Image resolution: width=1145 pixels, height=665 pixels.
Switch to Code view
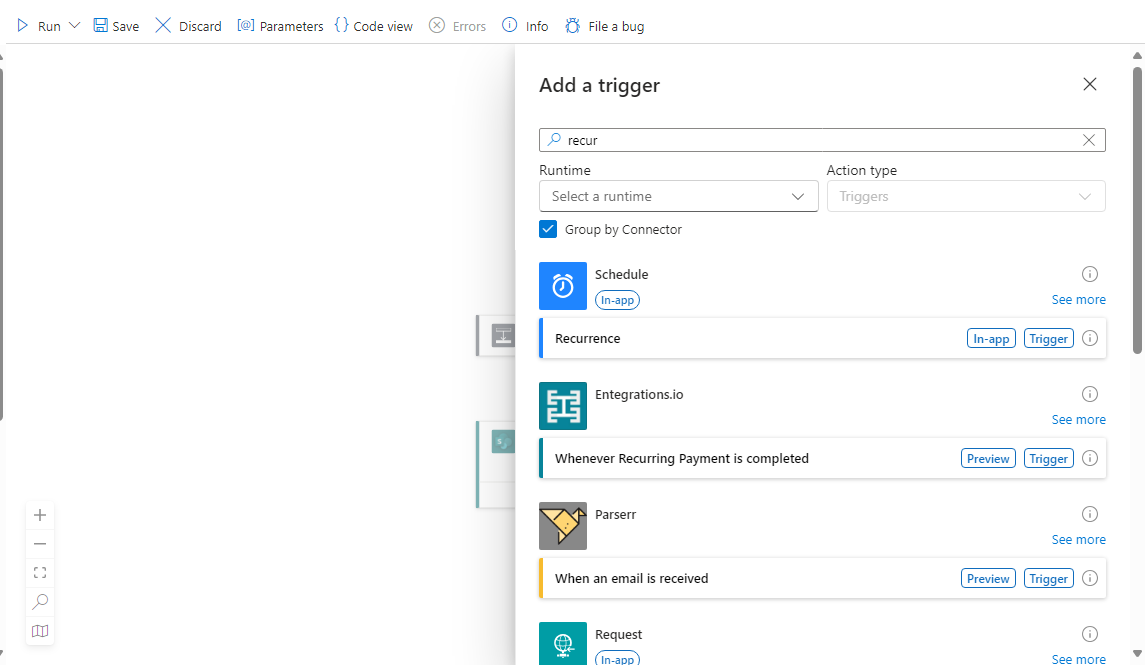coord(374,26)
